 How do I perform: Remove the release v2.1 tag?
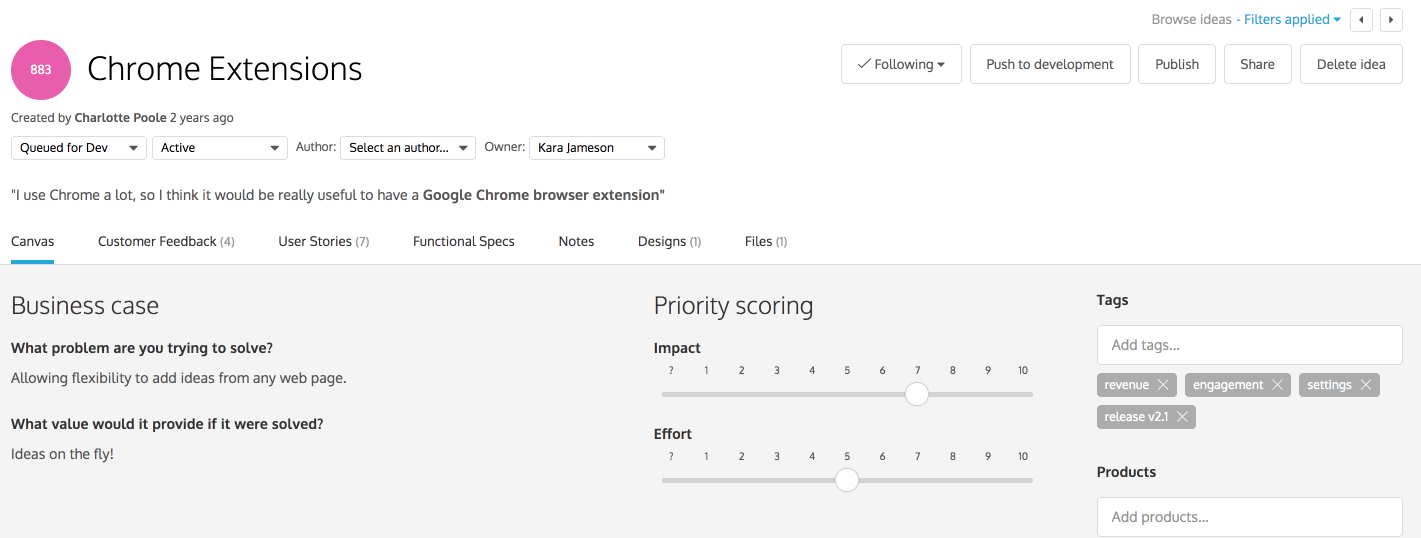click(1182, 417)
